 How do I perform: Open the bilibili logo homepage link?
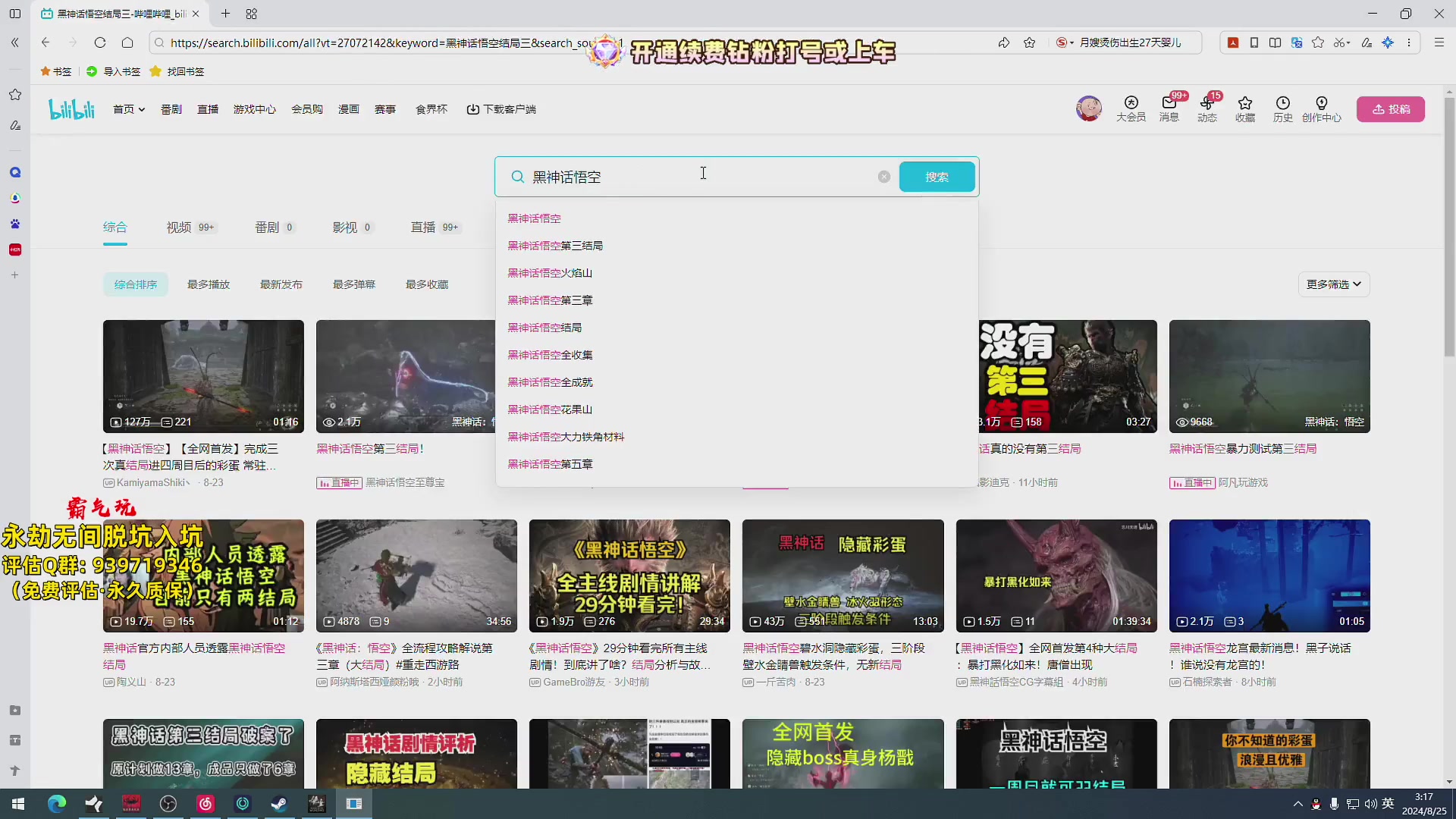click(72, 109)
